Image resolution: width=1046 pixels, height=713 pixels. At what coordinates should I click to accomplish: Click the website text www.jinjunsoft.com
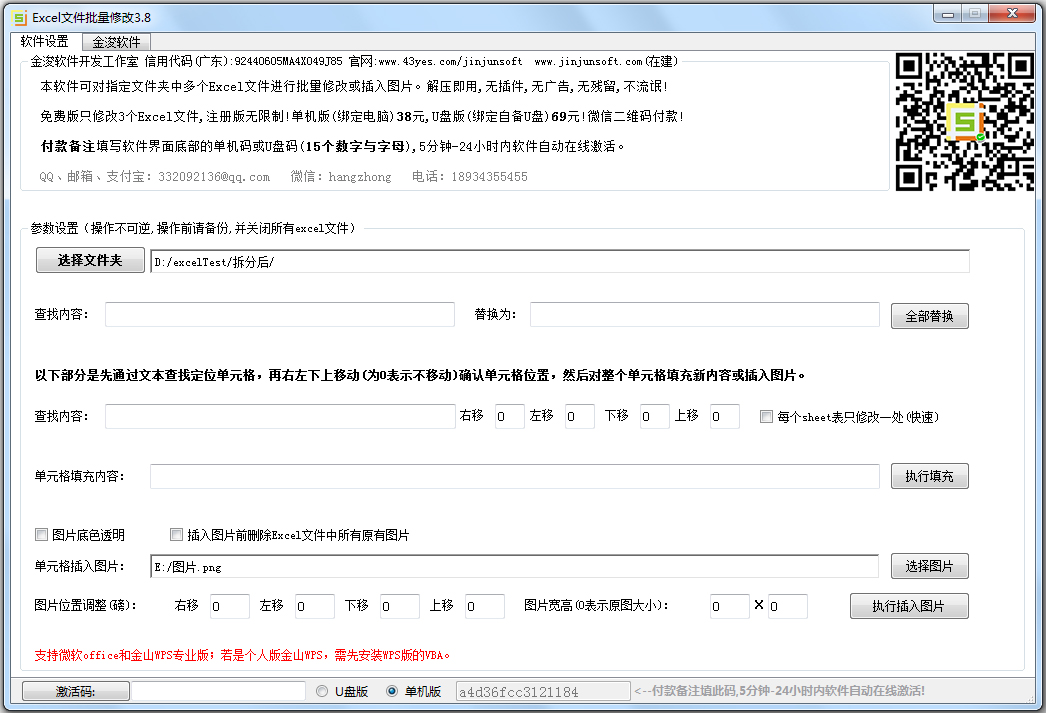[588, 61]
